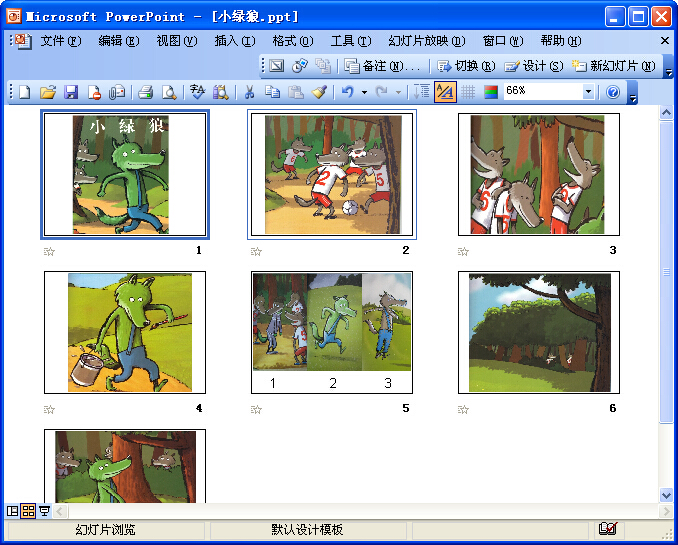Select slide 1 titled 小绿狼
678x545 pixels.
(125, 174)
